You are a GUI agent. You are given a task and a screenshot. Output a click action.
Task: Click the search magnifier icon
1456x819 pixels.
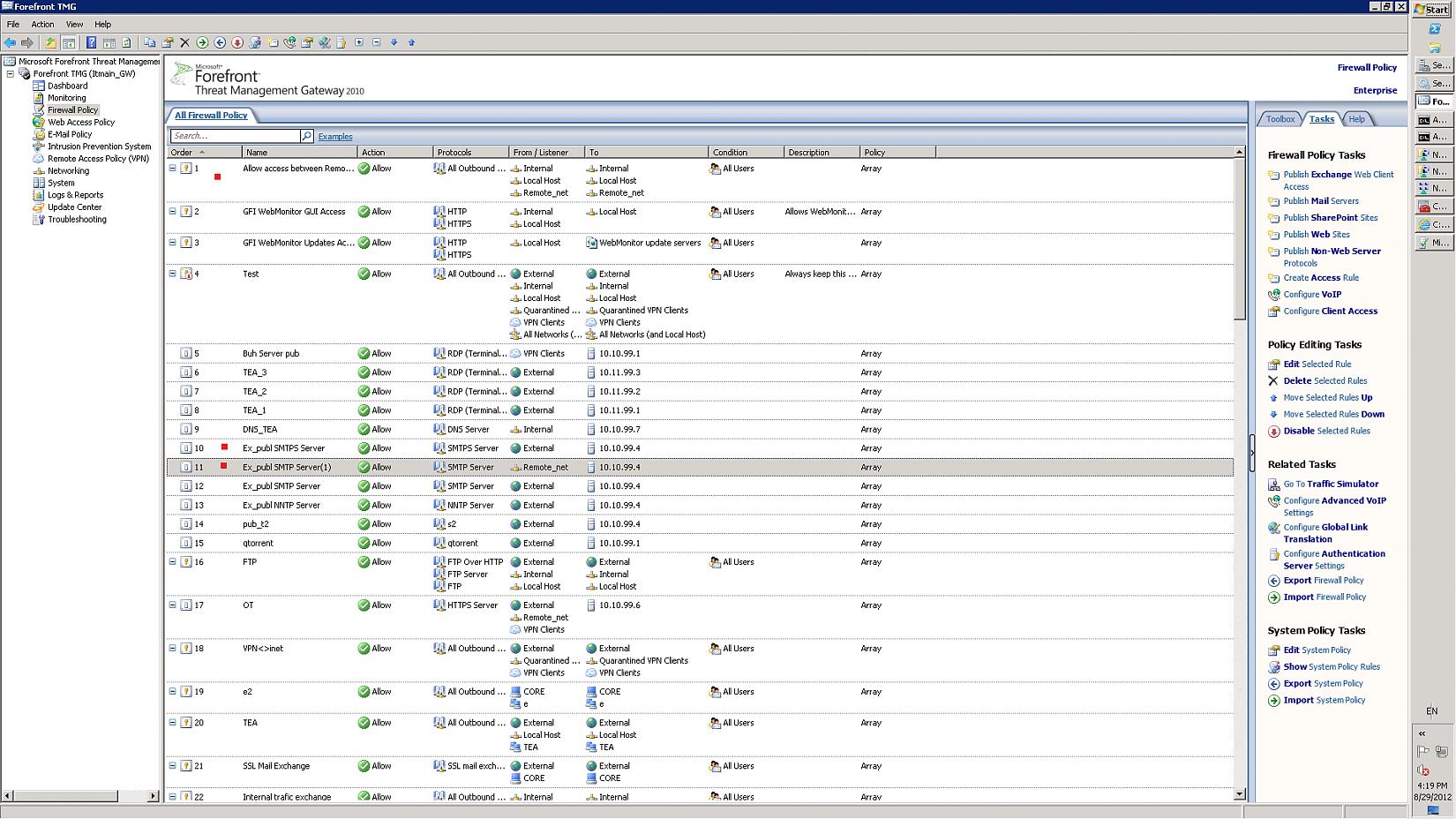(306, 136)
